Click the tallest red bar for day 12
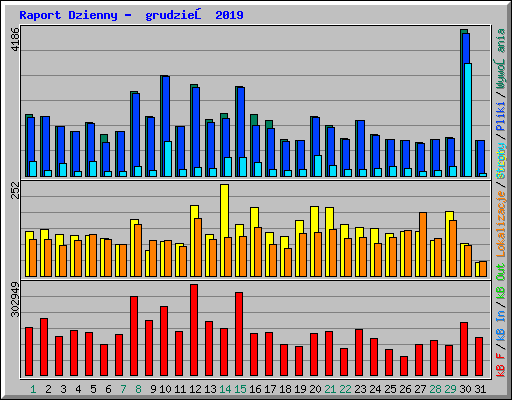512x400 pixels. tap(194, 330)
